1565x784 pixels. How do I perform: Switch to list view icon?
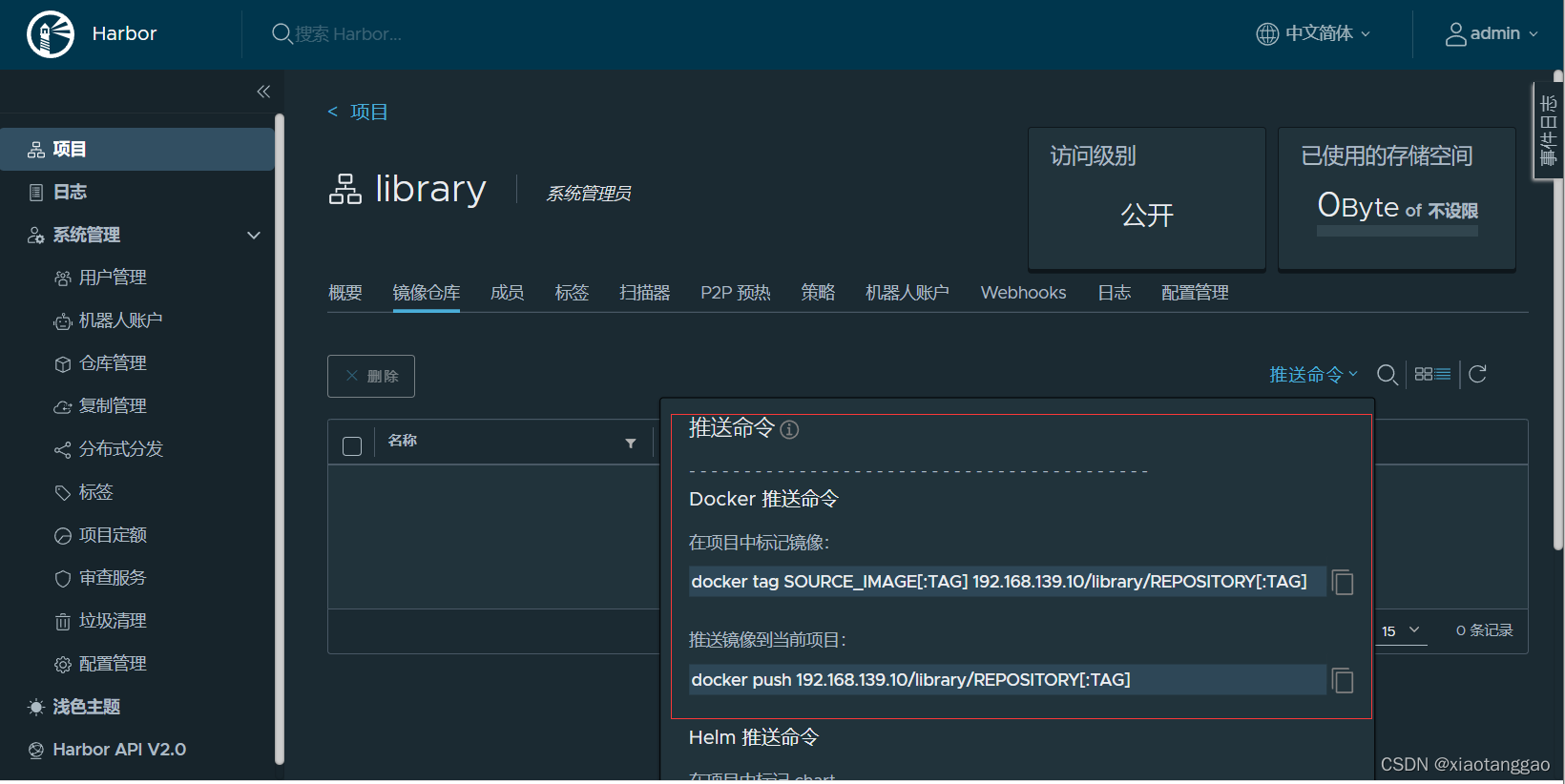click(x=1443, y=374)
